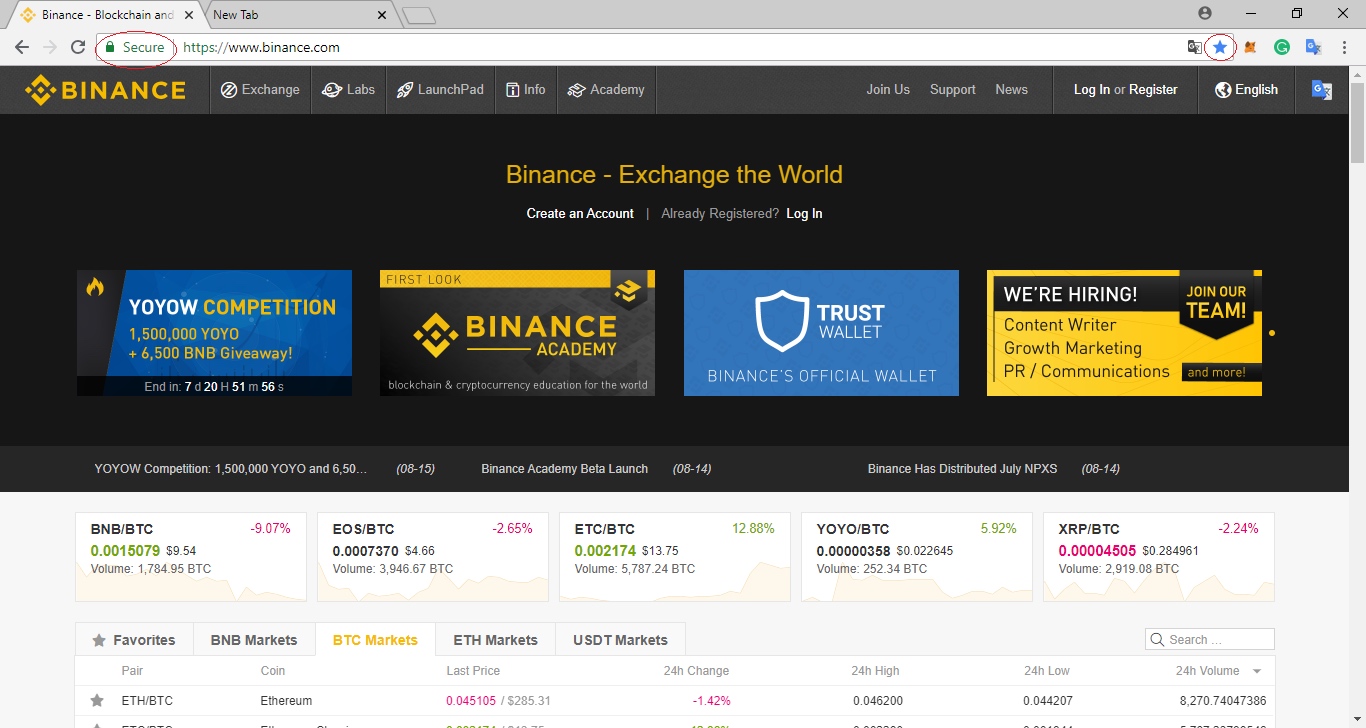Click Join Us link
Screen dimensions: 1366x728
tap(888, 90)
